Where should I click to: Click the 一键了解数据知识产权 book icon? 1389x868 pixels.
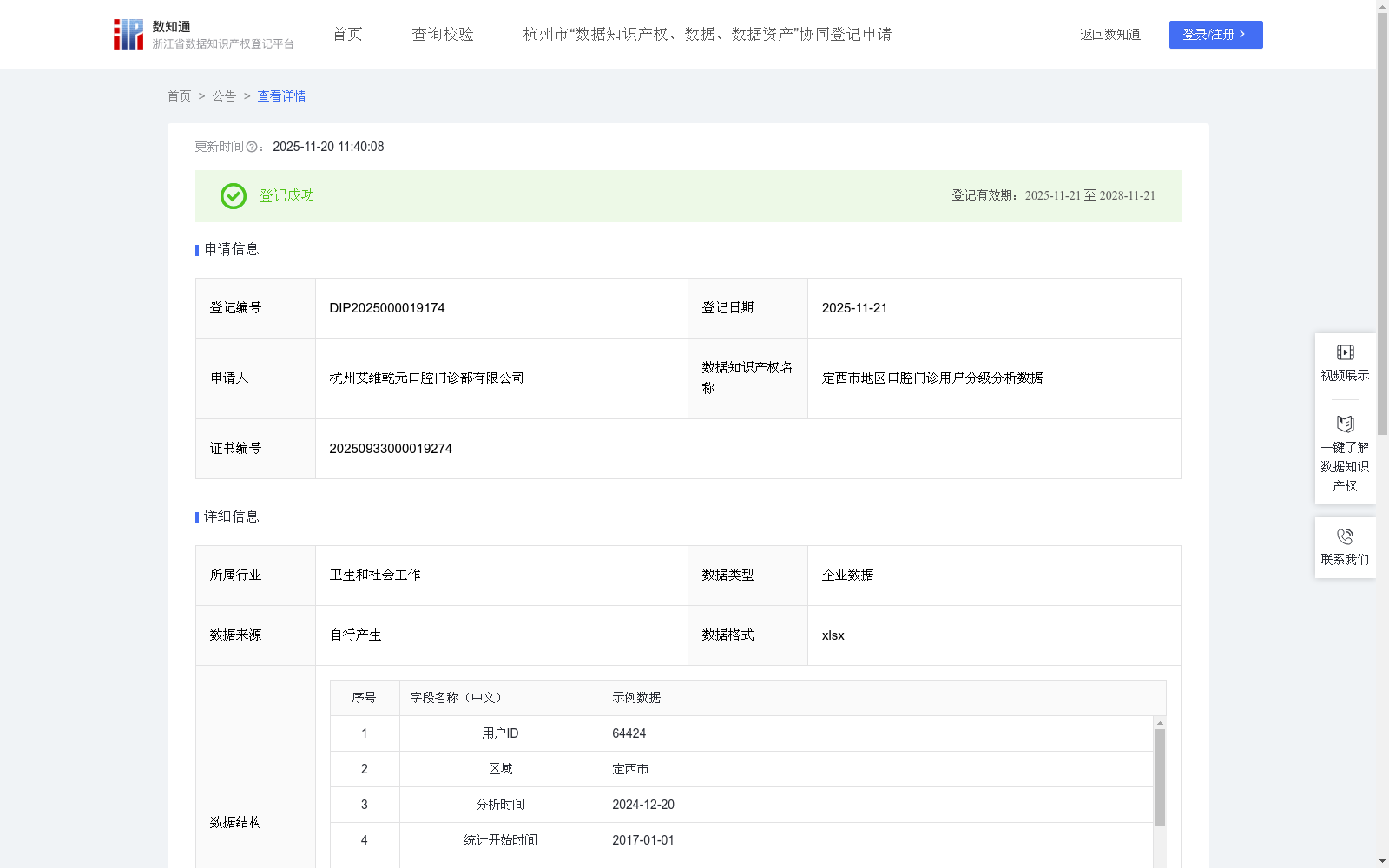click(1345, 424)
